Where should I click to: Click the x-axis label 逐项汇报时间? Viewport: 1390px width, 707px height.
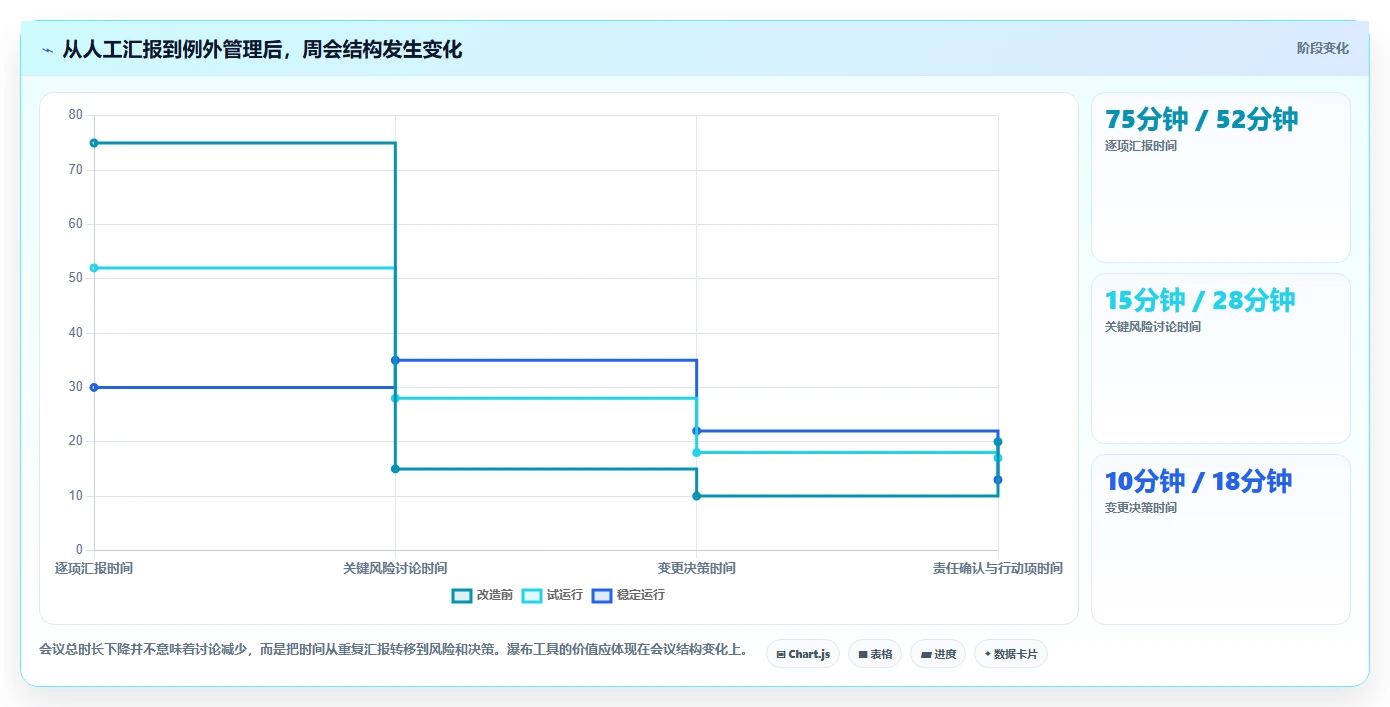(94, 568)
